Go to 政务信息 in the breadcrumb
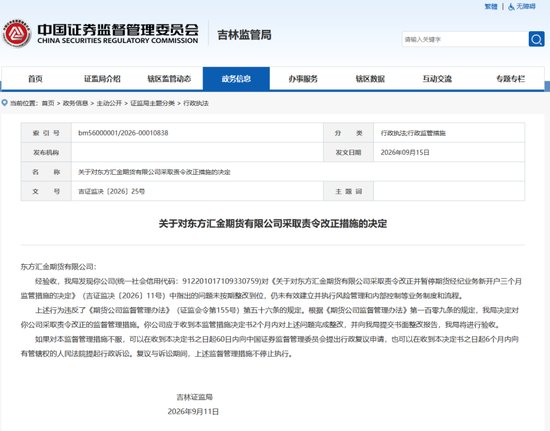550x431 pixels. (75, 103)
